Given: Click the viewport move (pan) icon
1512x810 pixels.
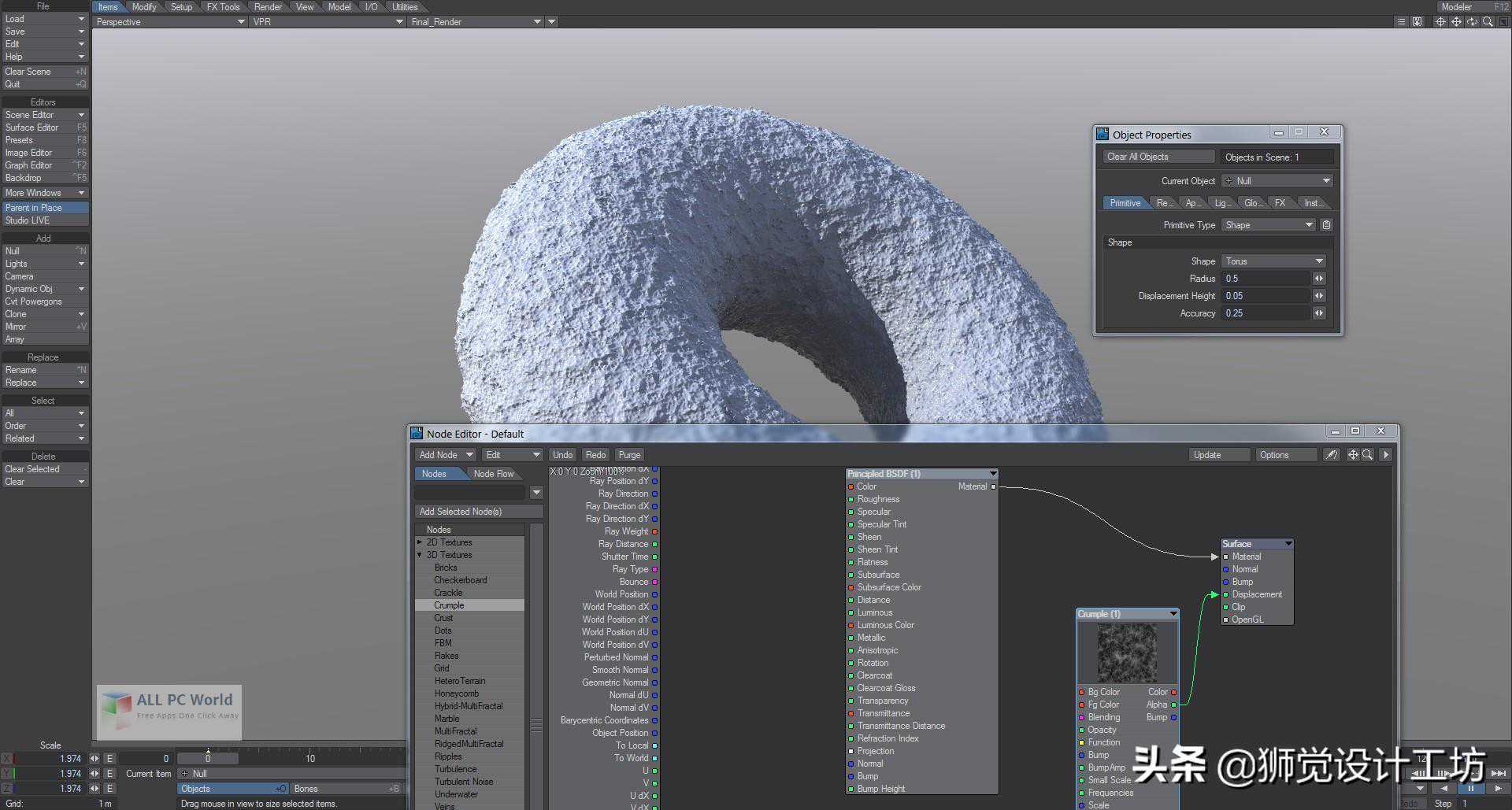Looking at the screenshot, I should click(x=1456, y=22).
